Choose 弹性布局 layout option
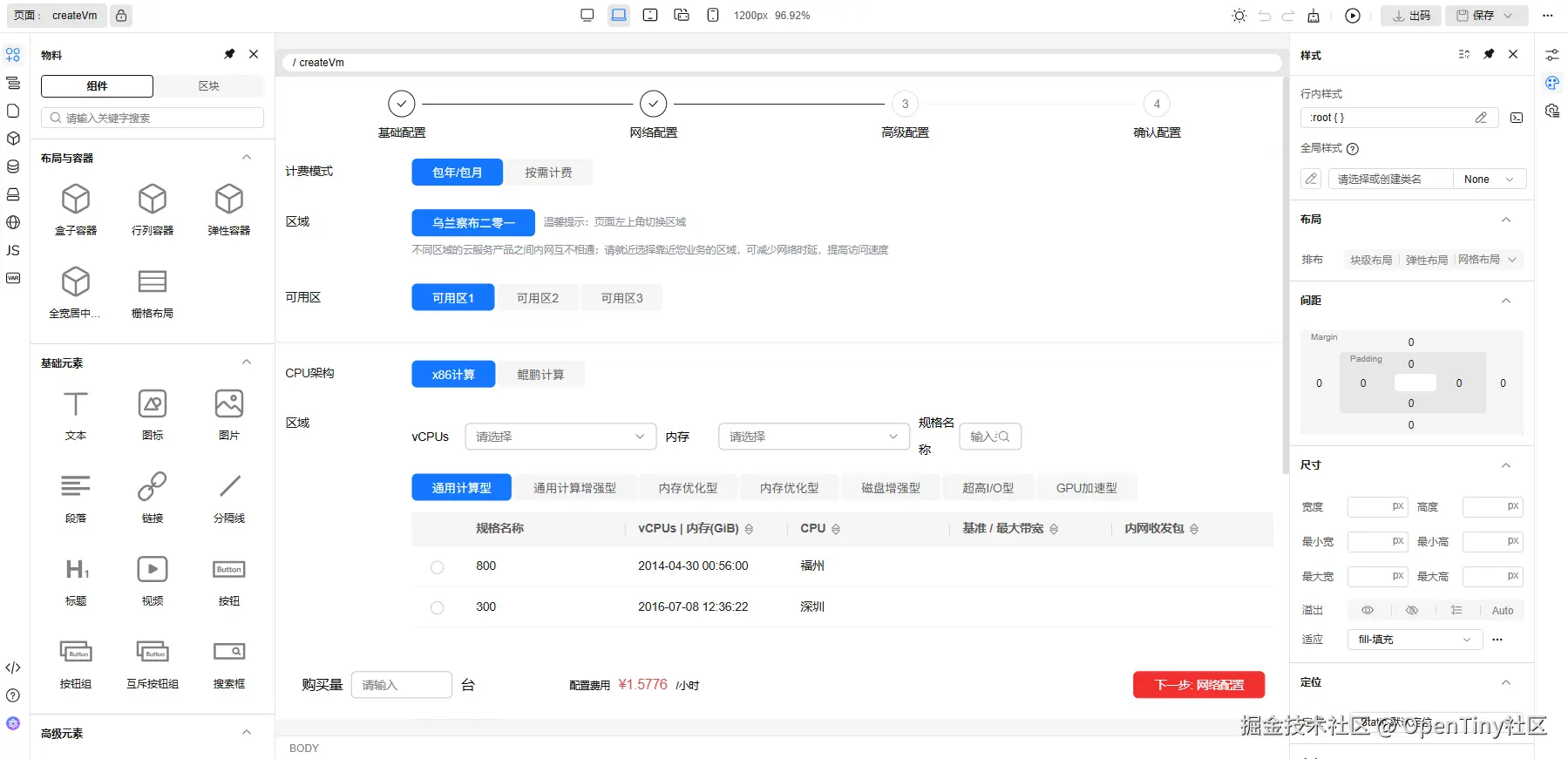The width and height of the screenshot is (1568, 759). [1426, 260]
